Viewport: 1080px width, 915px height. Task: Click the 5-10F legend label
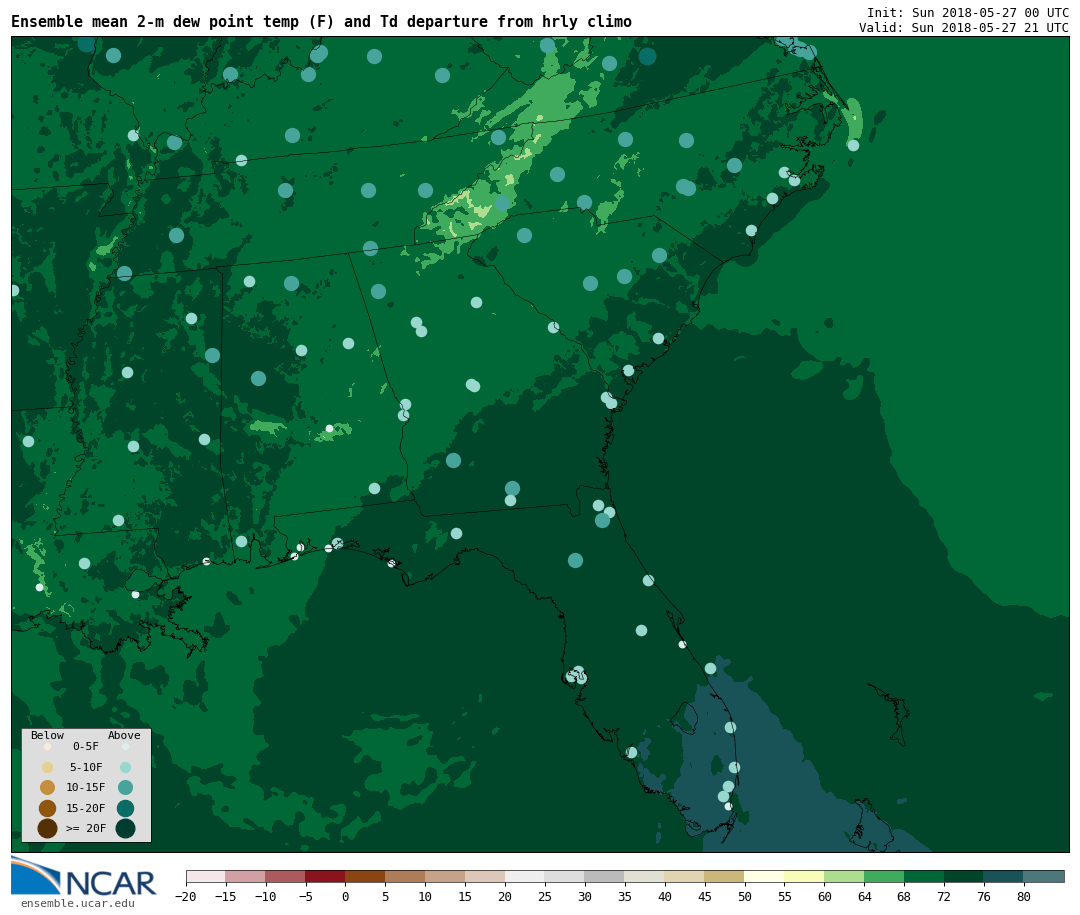(86, 767)
